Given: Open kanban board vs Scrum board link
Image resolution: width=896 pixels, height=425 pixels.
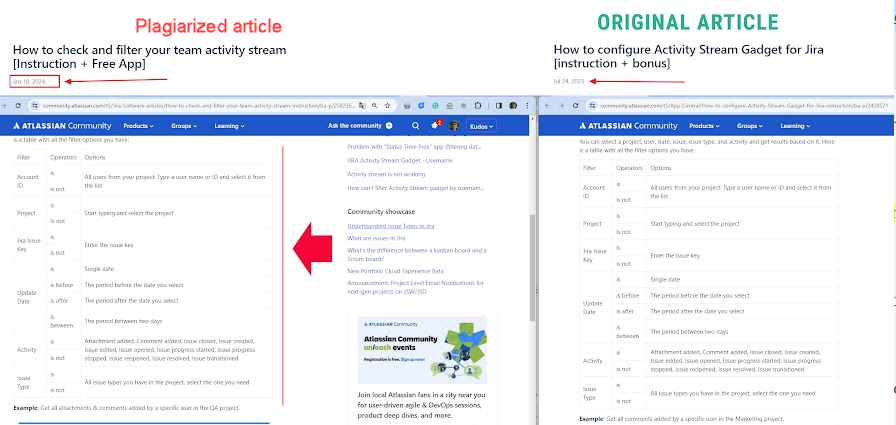Looking at the screenshot, I should pos(417,255).
